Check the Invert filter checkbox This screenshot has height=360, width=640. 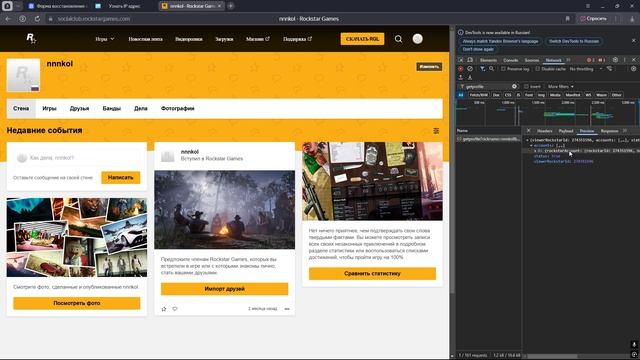click(526, 87)
